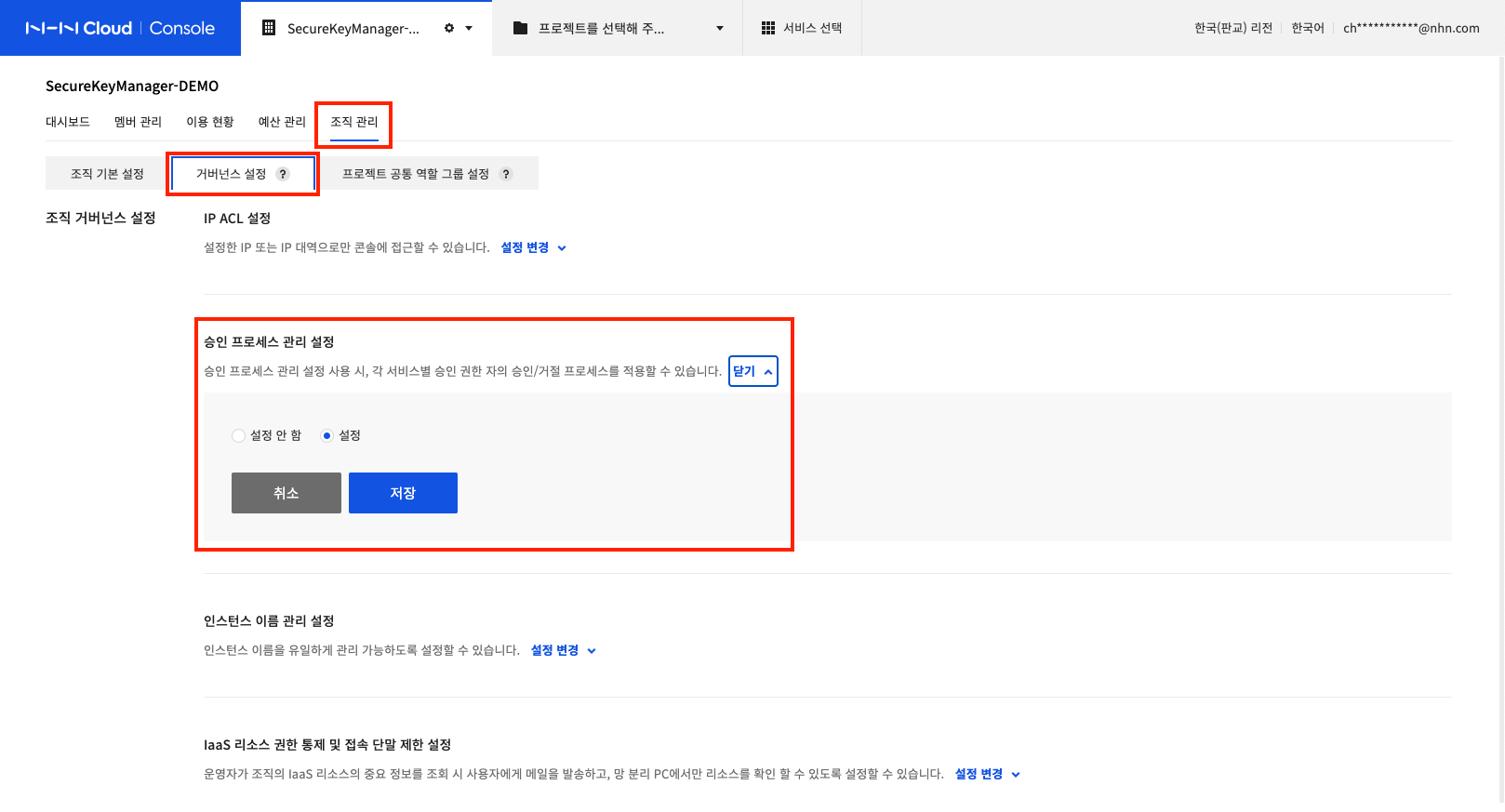Click the IaaS 리소스 권한 통제 및 접속 단말 제한 설정 heading

coord(327,744)
